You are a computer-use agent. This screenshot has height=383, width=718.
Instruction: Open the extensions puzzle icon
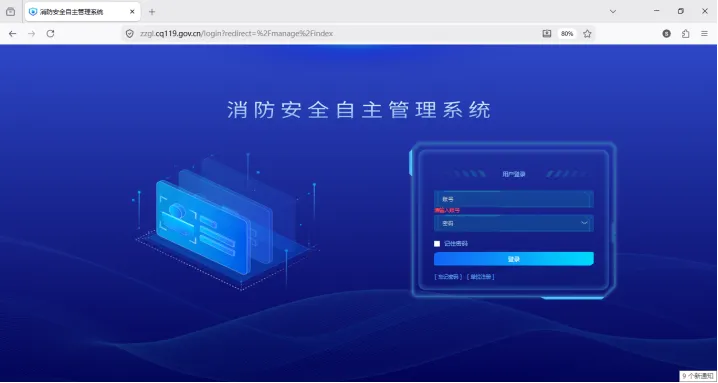(685, 33)
